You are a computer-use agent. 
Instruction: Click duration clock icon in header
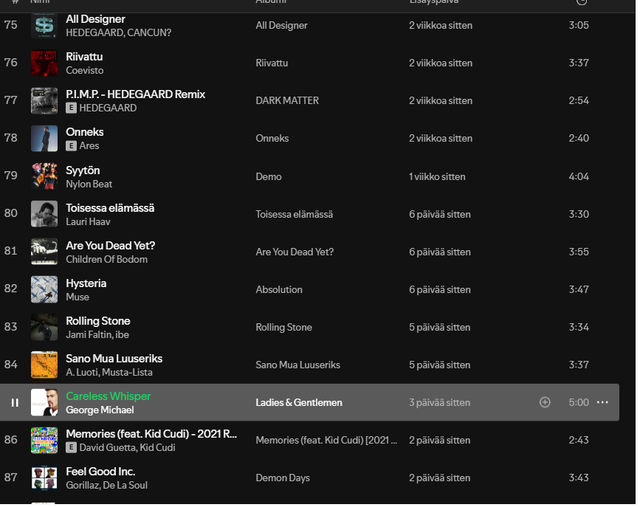tap(581, 2)
